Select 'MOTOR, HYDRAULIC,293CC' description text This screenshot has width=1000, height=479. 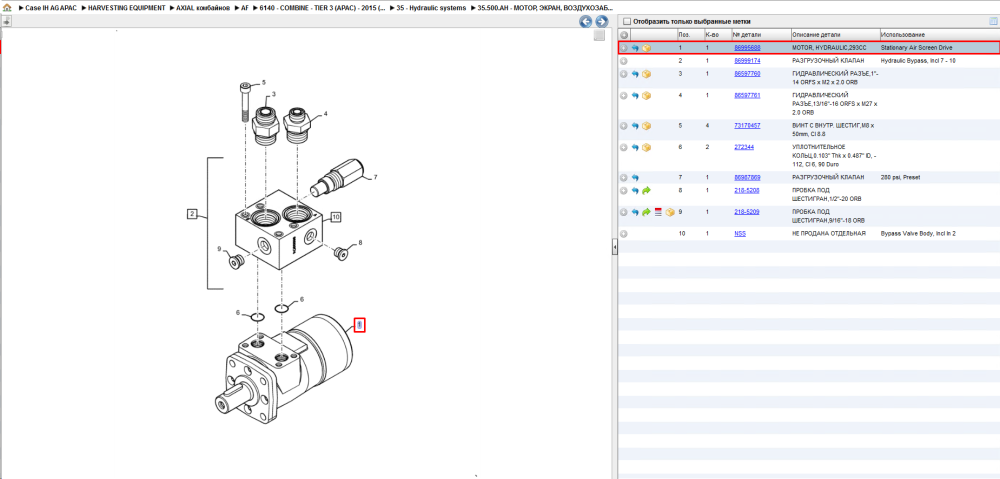coord(830,48)
